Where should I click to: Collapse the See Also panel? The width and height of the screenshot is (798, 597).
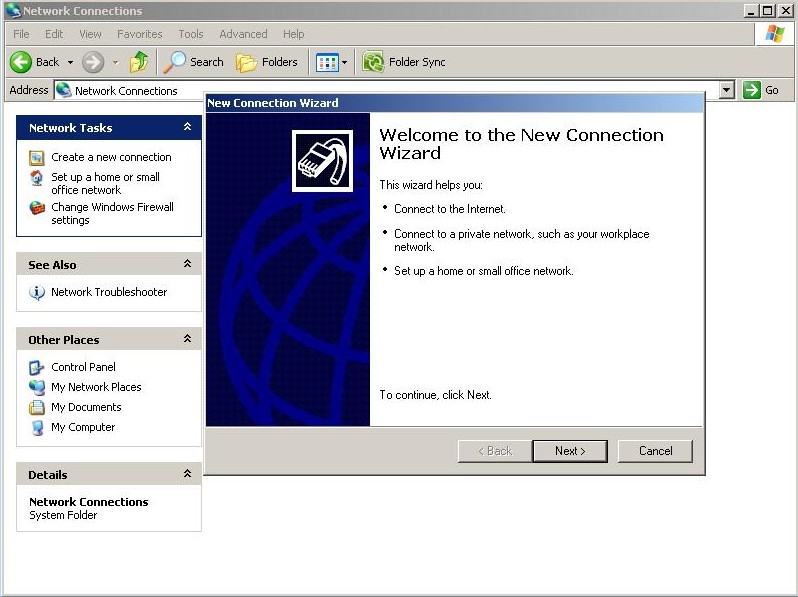pyautogui.click(x=187, y=263)
